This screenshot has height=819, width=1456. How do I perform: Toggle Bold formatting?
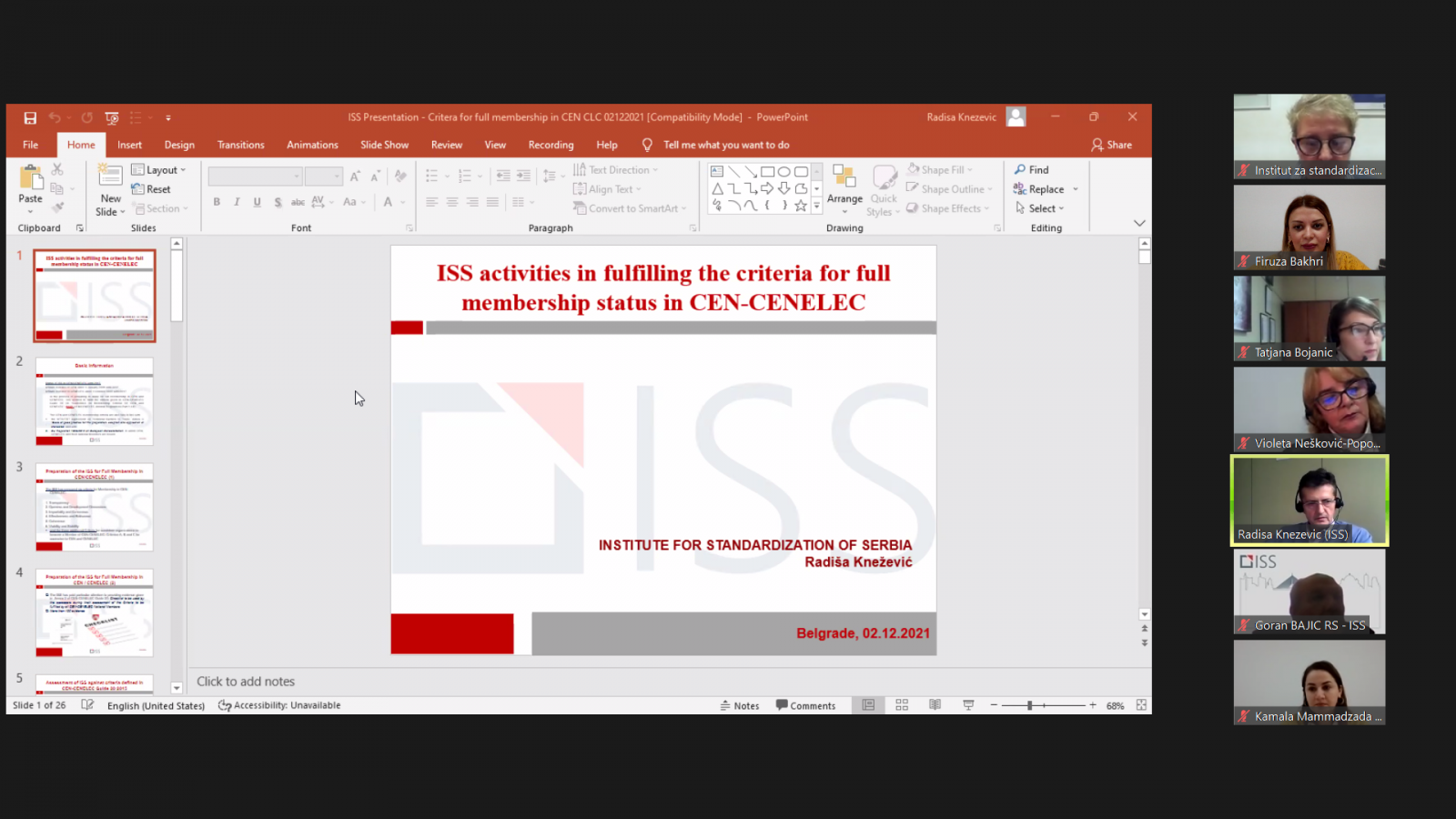point(217,202)
